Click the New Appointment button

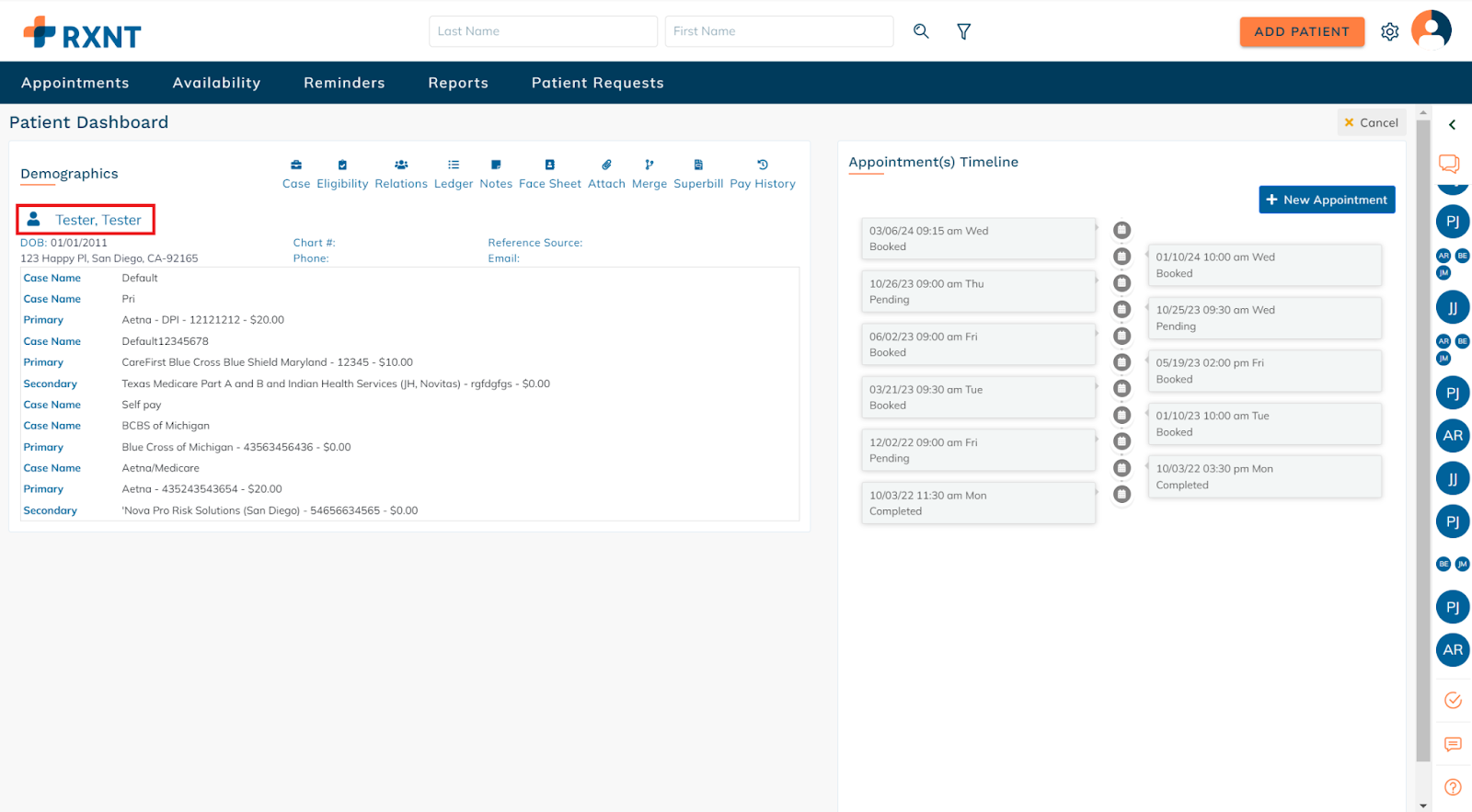(x=1327, y=200)
